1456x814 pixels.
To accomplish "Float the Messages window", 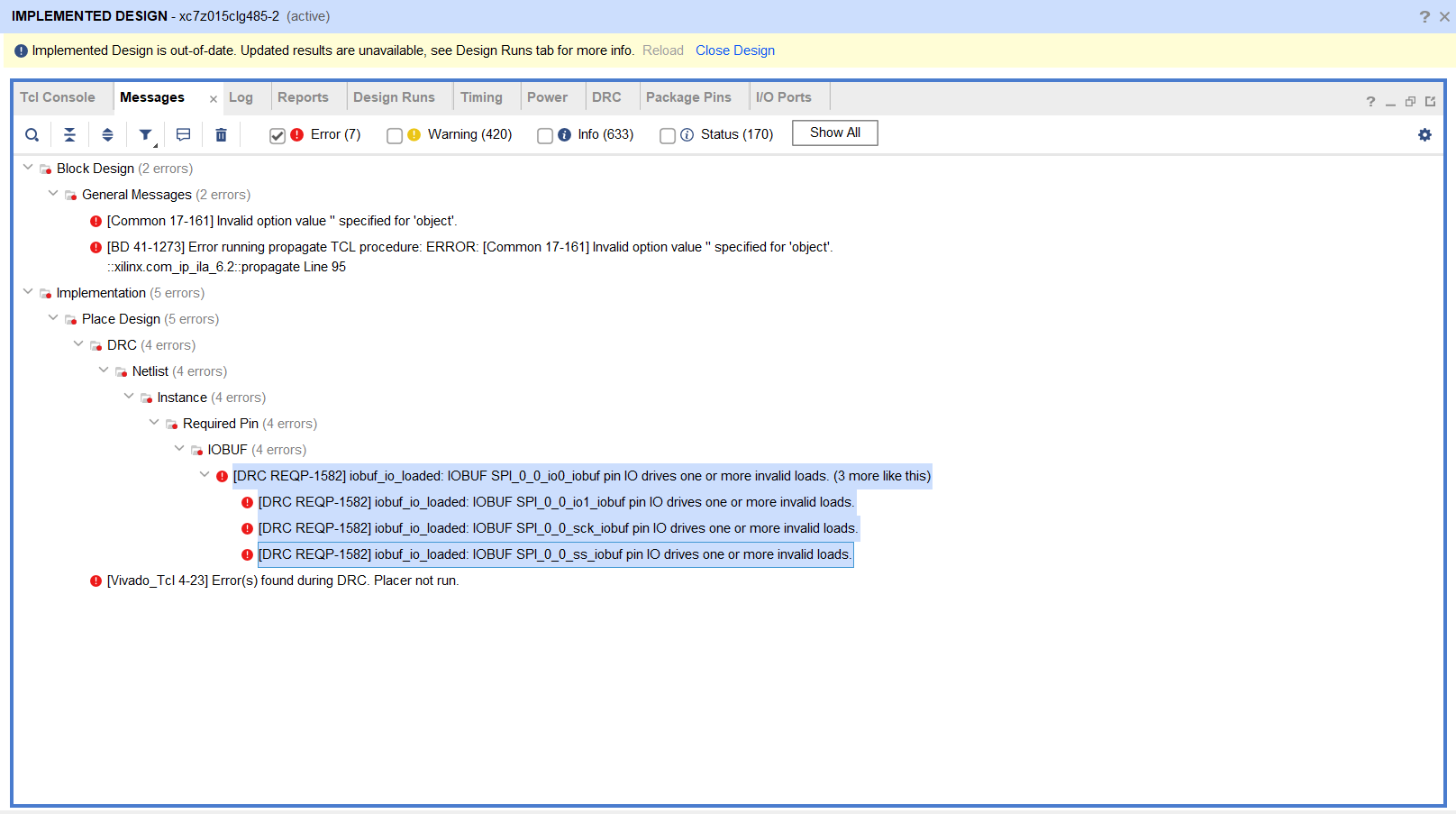I will [x=1410, y=101].
